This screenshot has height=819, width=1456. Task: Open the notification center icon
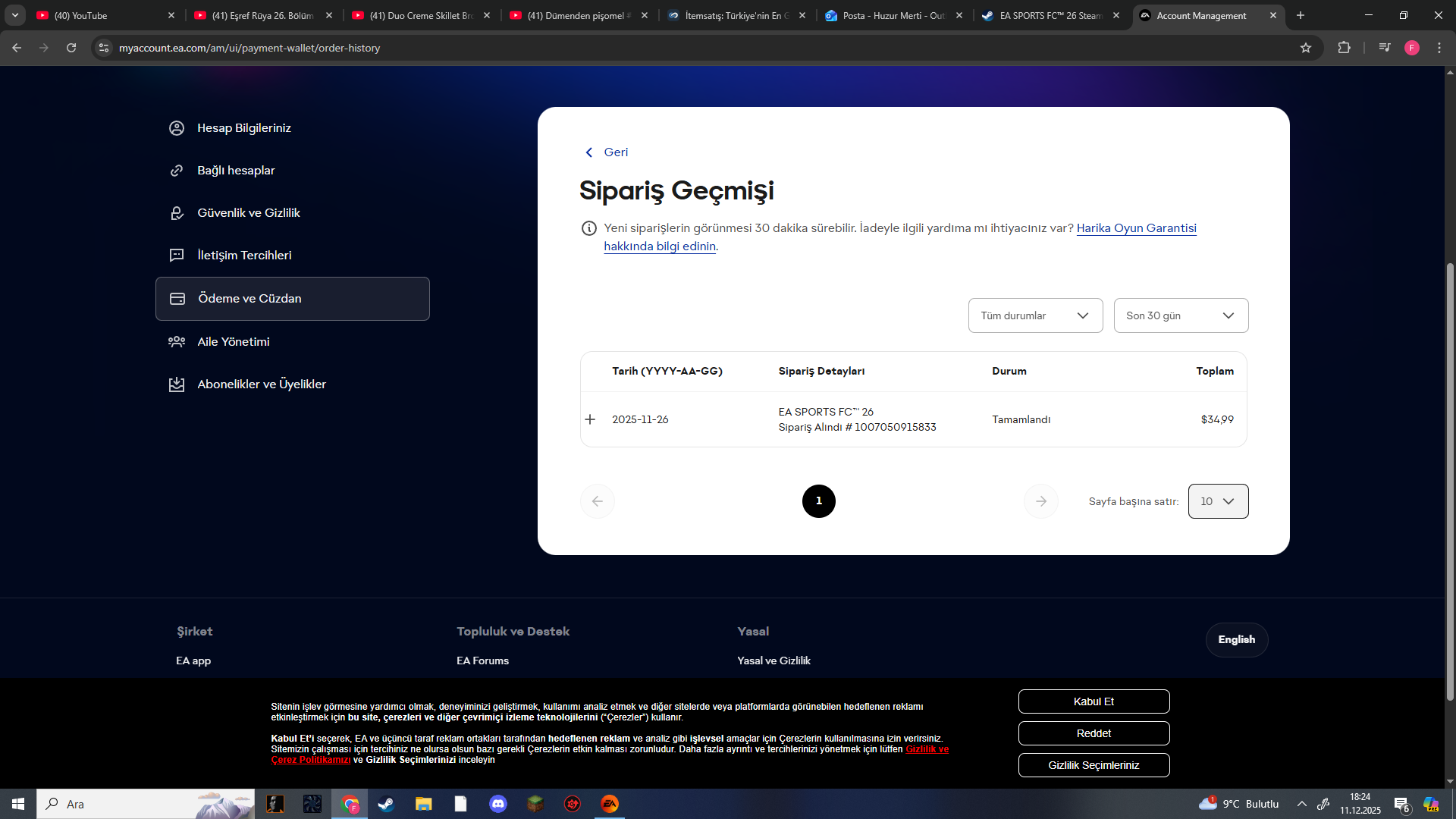point(1402,804)
